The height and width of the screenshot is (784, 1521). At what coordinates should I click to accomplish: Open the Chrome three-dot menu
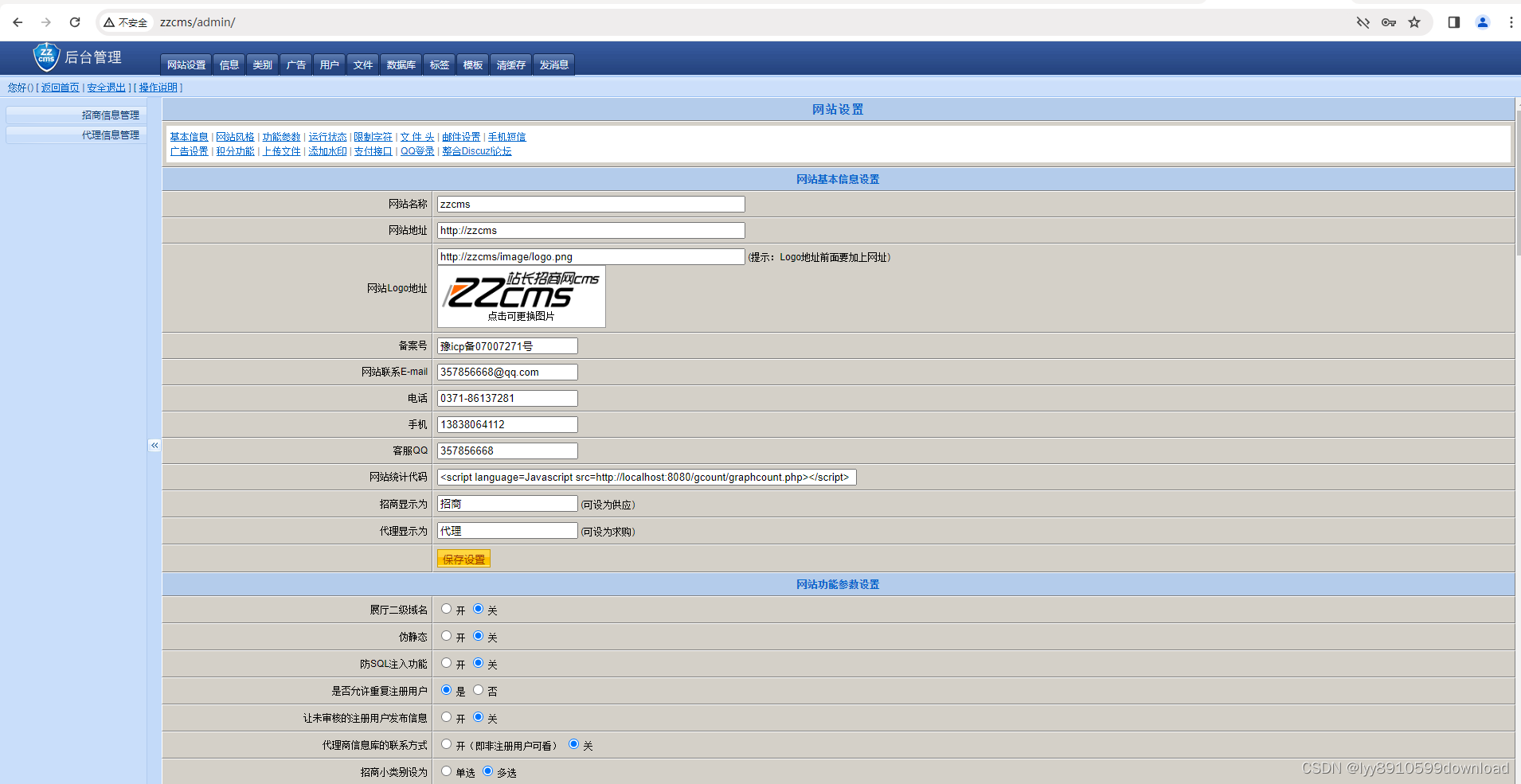[x=1511, y=22]
